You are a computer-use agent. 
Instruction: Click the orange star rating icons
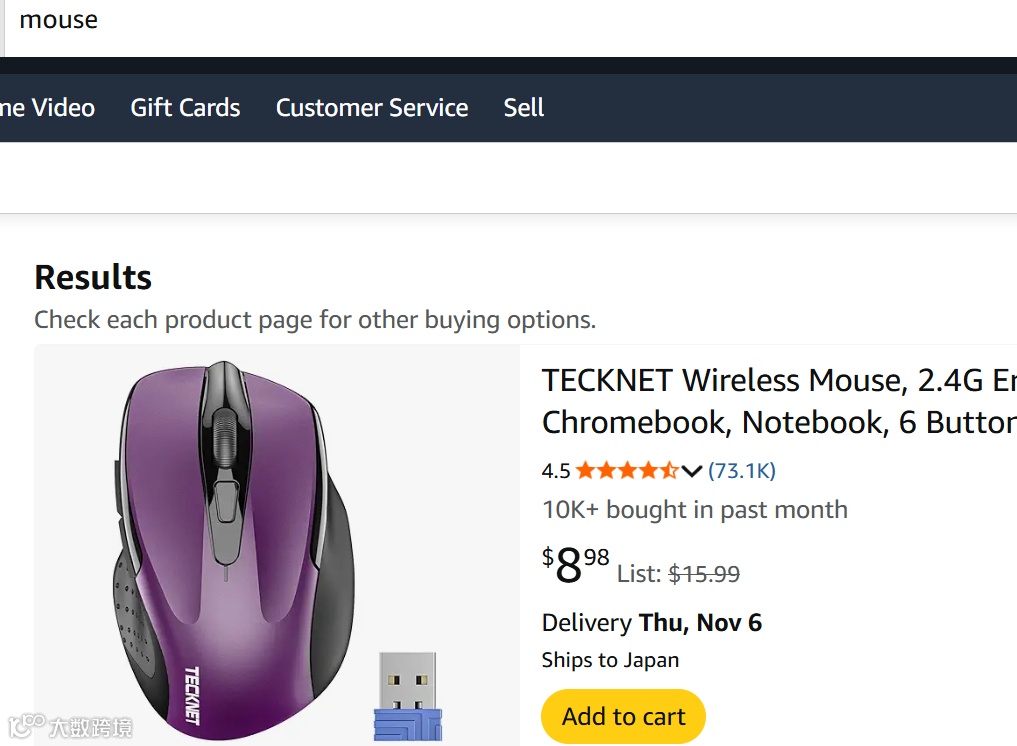point(626,471)
